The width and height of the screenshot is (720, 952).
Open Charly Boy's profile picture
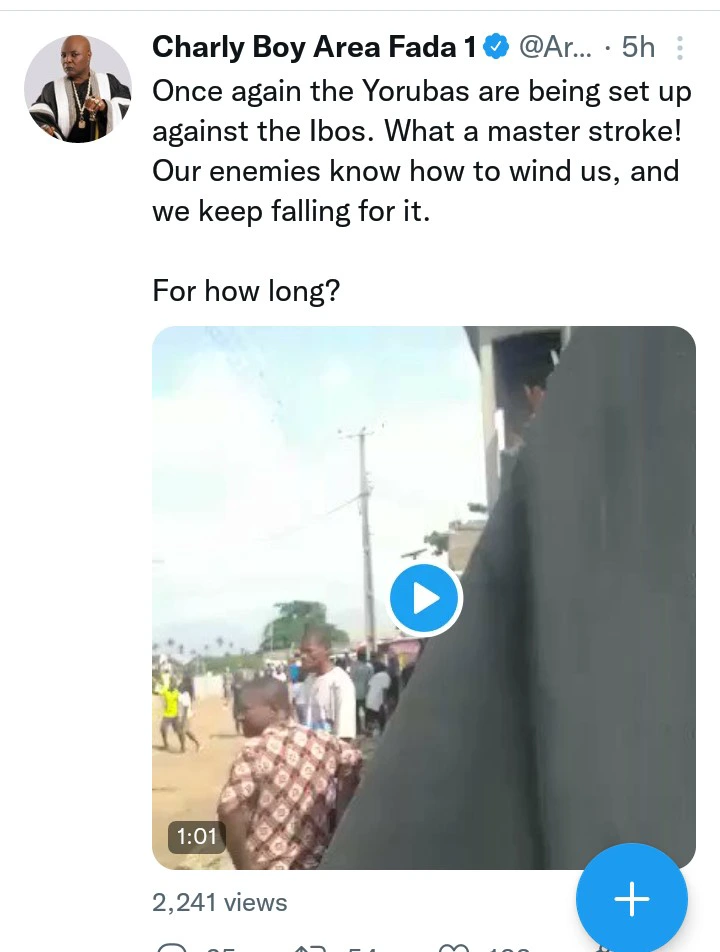(x=78, y=89)
